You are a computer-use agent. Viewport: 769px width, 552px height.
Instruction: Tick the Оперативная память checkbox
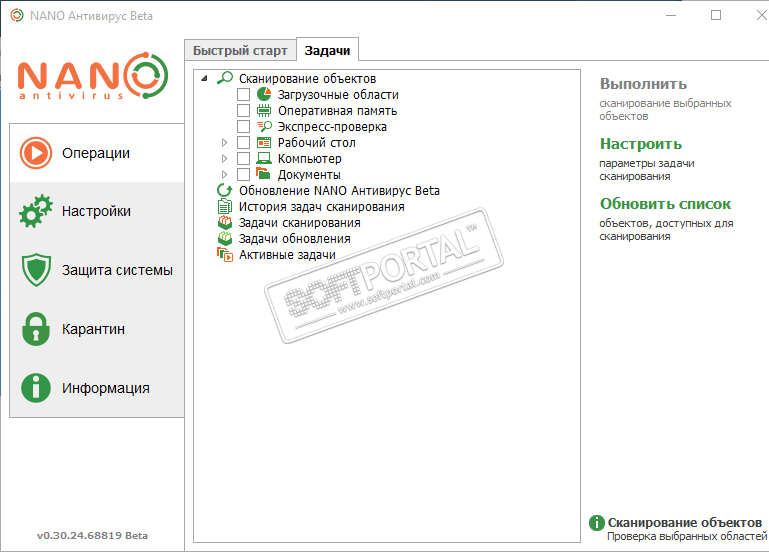[x=243, y=110]
